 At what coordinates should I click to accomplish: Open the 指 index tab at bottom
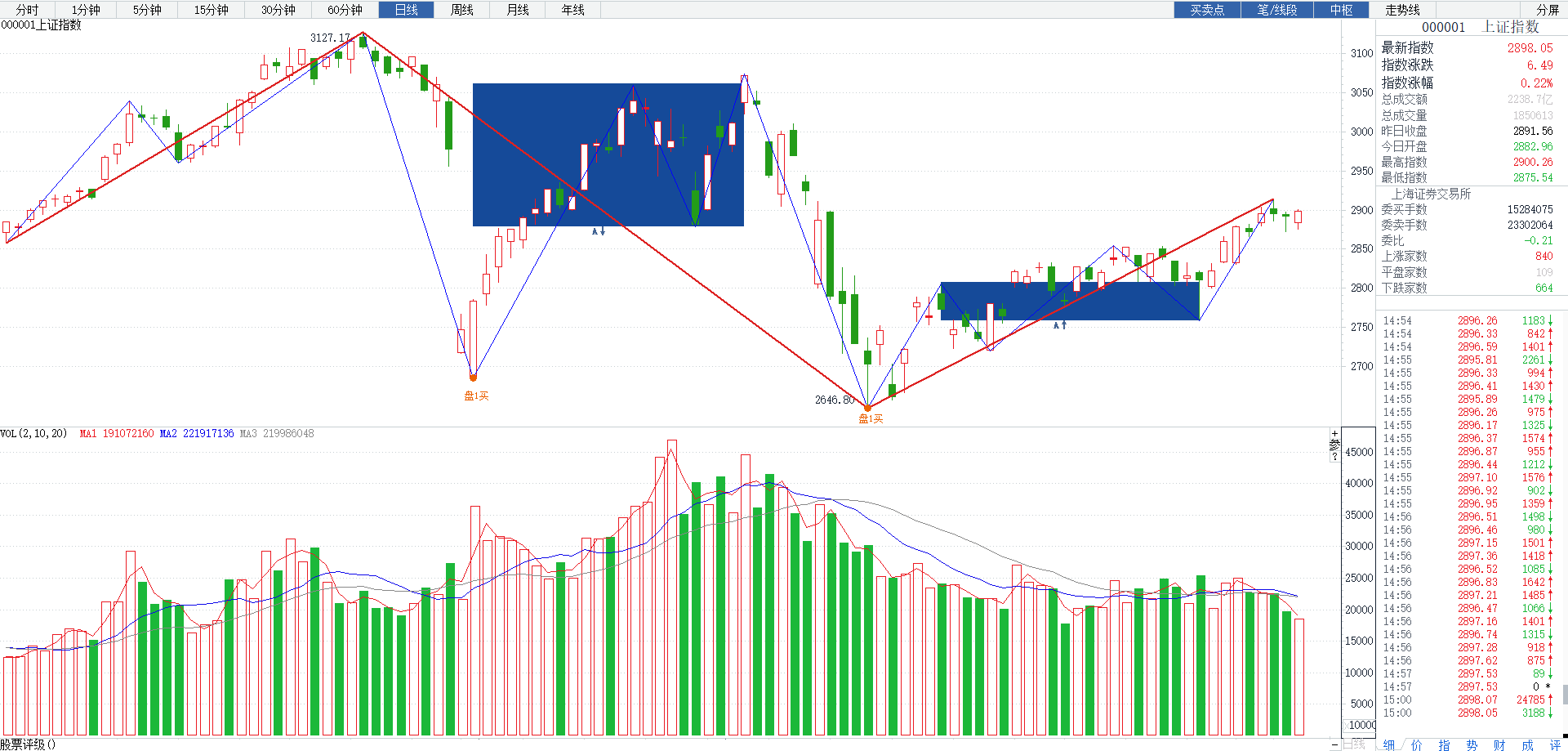tap(1445, 744)
